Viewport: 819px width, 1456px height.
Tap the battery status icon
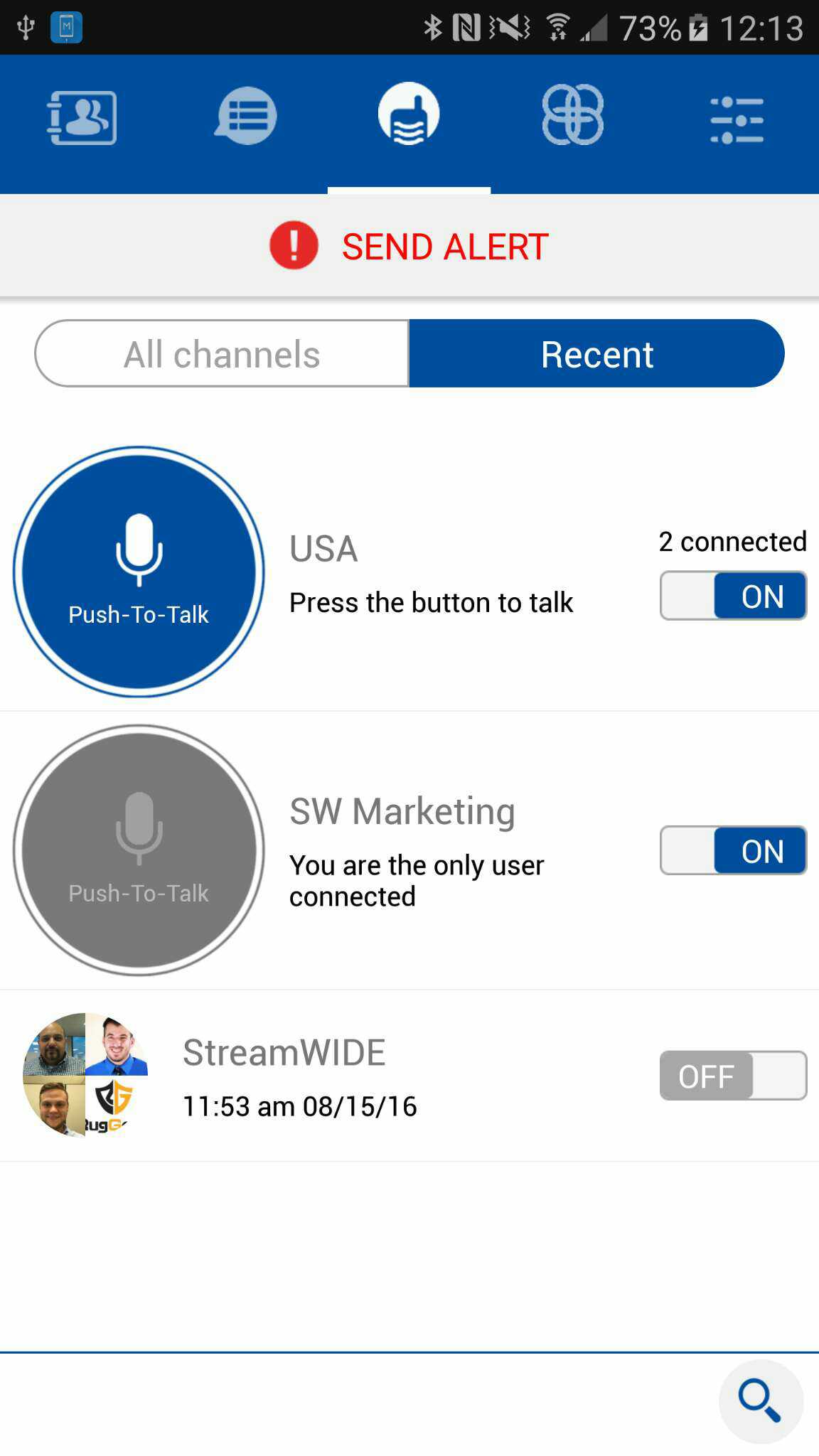pyautogui.click(x=699, y=28)
